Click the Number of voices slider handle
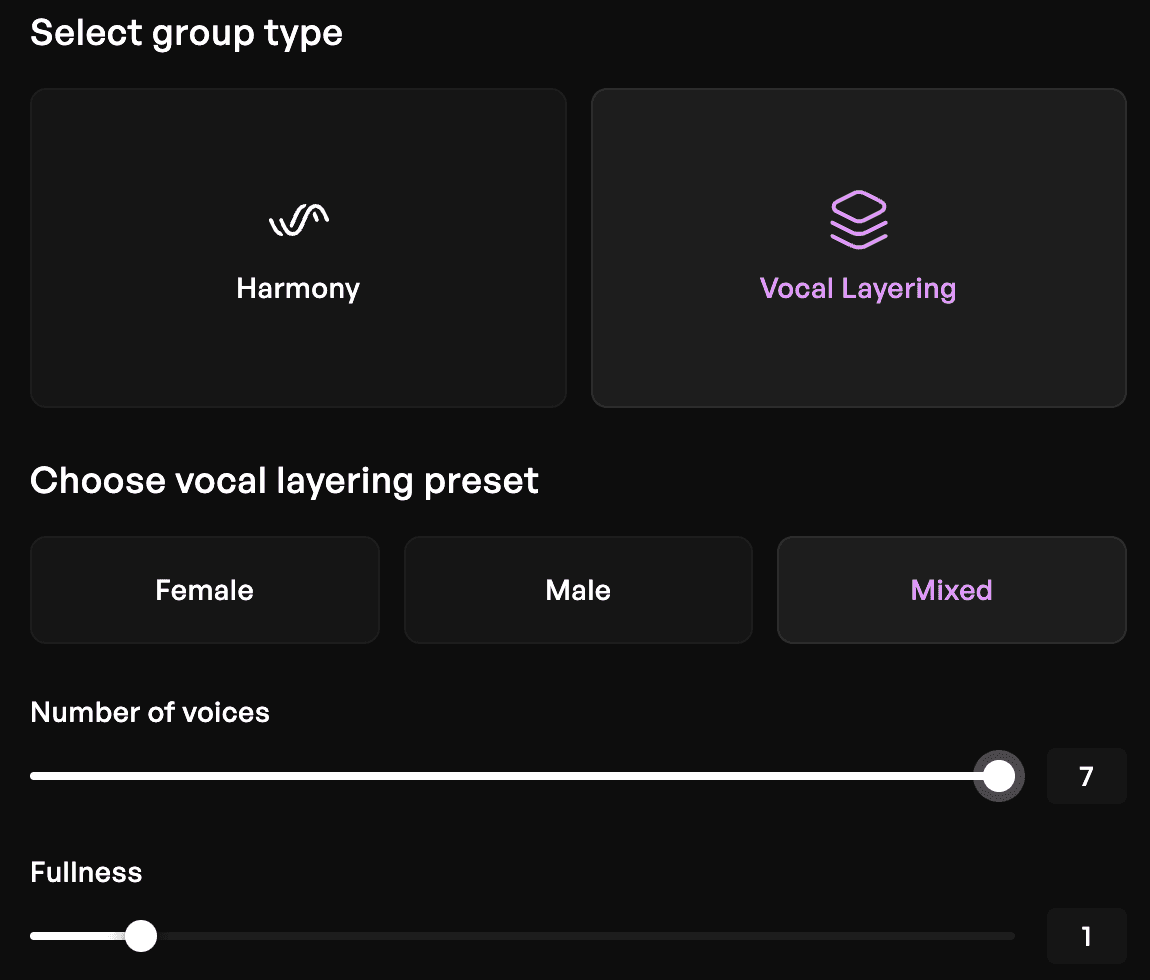1150x980 pixels. [999, 775]
